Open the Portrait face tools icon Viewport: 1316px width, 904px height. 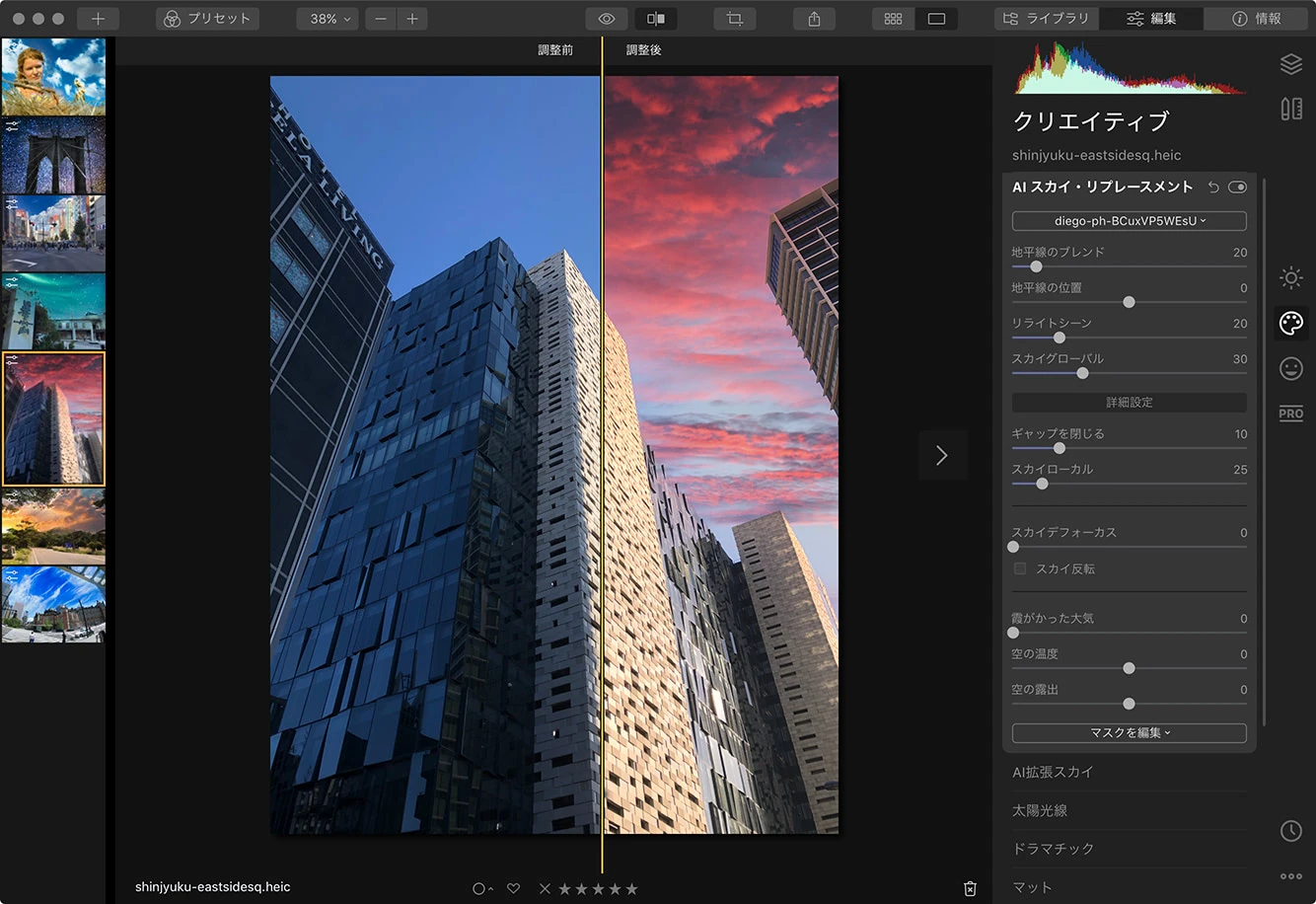click(1290, 369)
